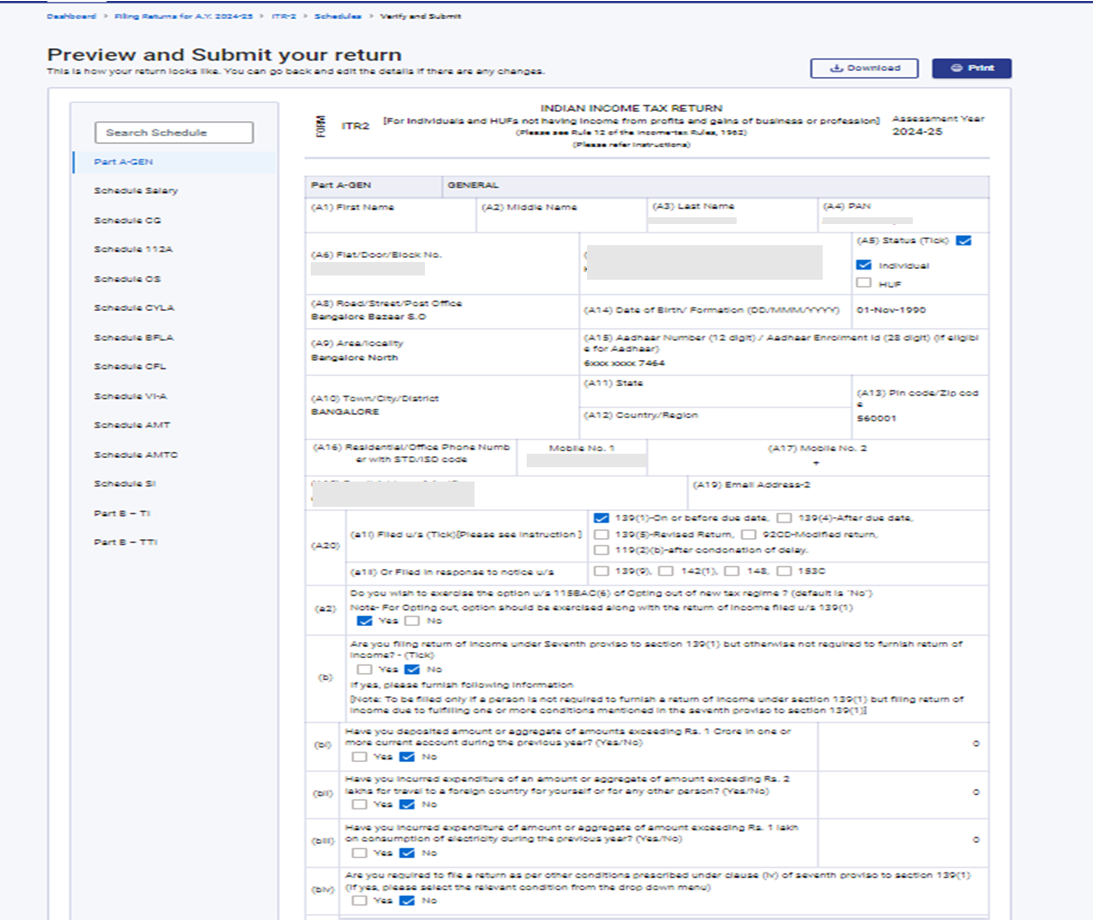The width and height of the screenshot is (1093, 920).
Task: Open Schedules breadcrumb link
Action: [338, 17]
